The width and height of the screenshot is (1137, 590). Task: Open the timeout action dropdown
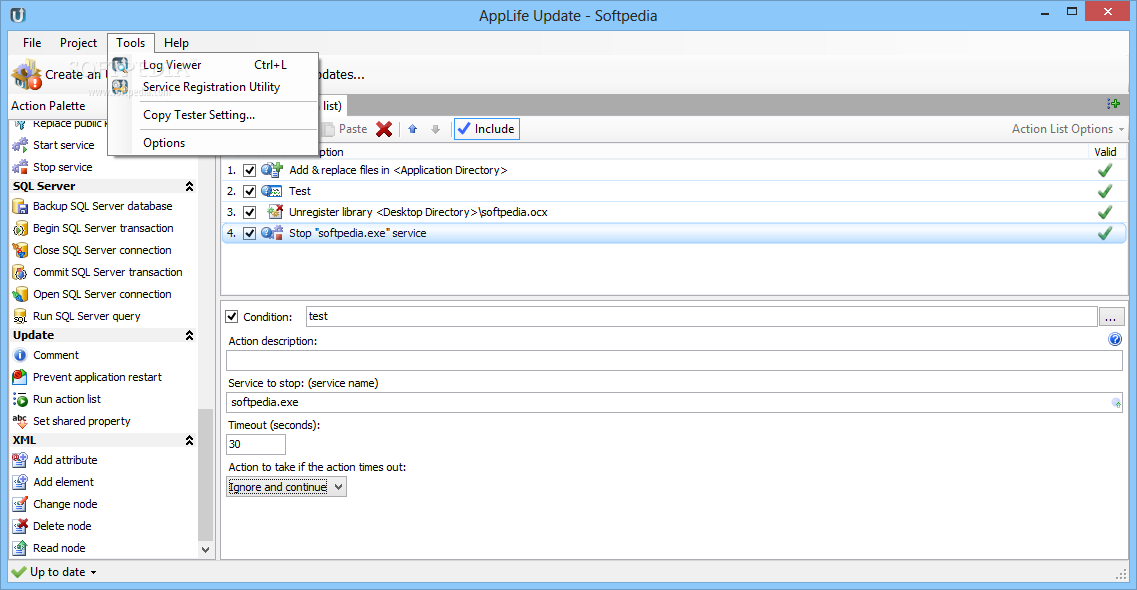(286, 486)
